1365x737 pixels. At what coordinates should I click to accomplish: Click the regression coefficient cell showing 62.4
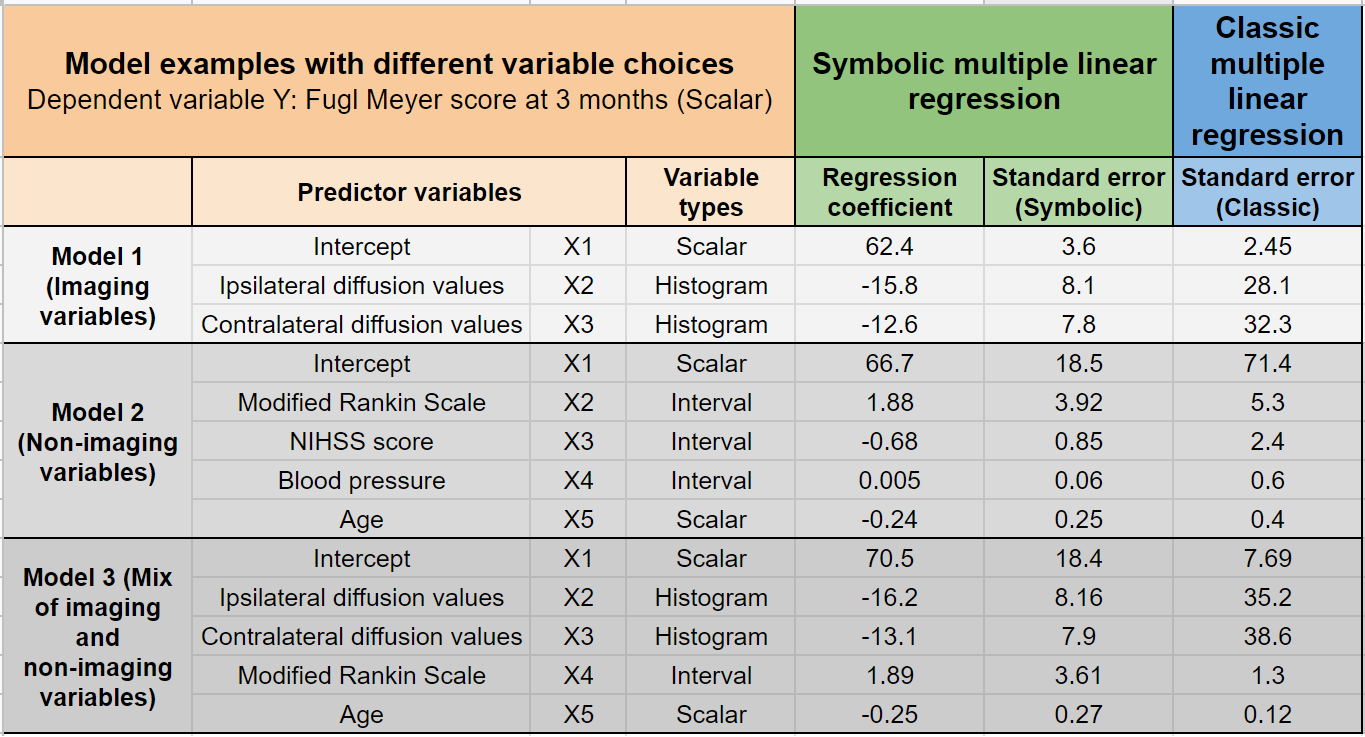click(889, 247)
